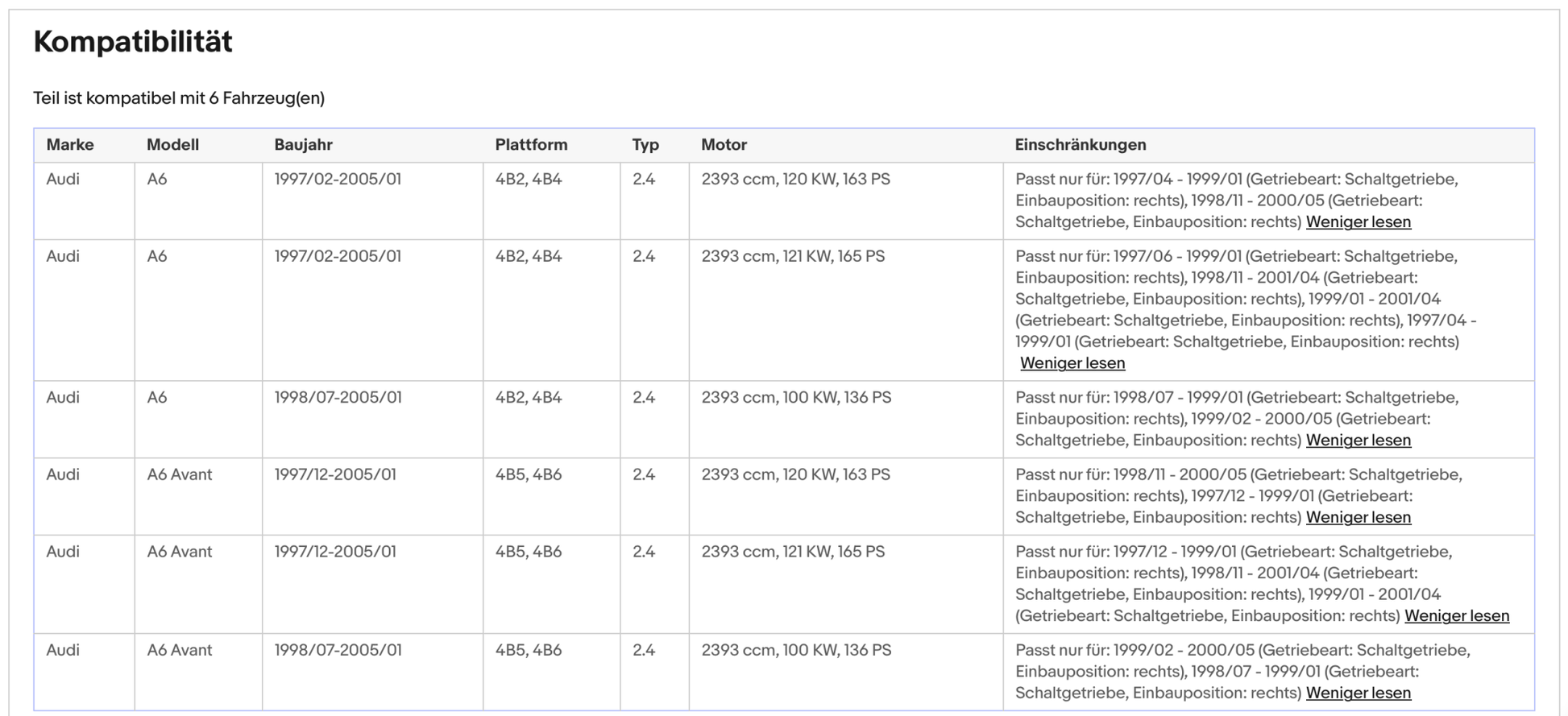Select the text "Teil ist kompatibel mit 6 Fahrzeug(en)"
Image resolution: width=1568 pixels, height=716 pixels.
tap(179, 98)
